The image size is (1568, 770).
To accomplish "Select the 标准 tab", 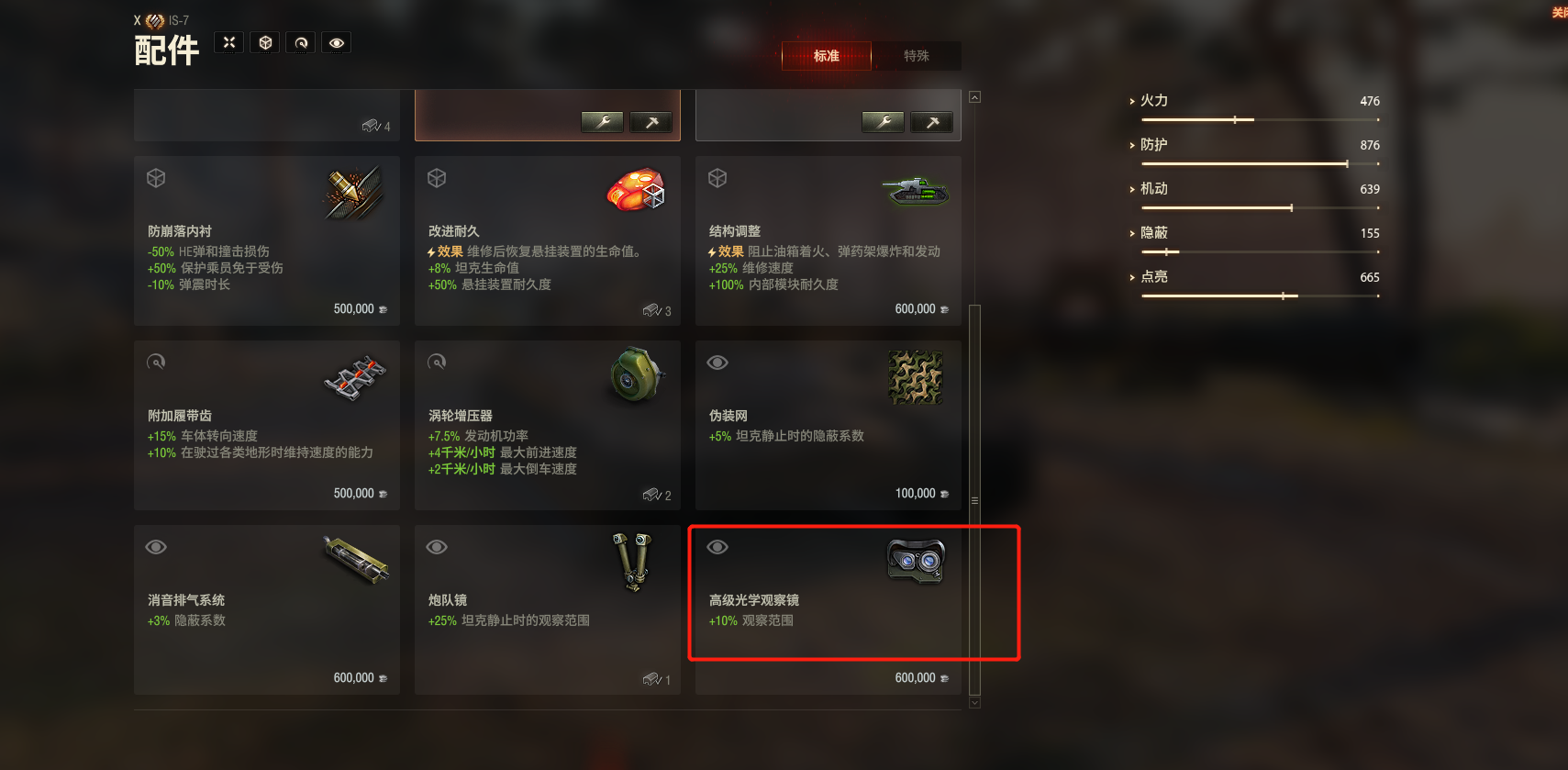I will click(x=826, y=56).
